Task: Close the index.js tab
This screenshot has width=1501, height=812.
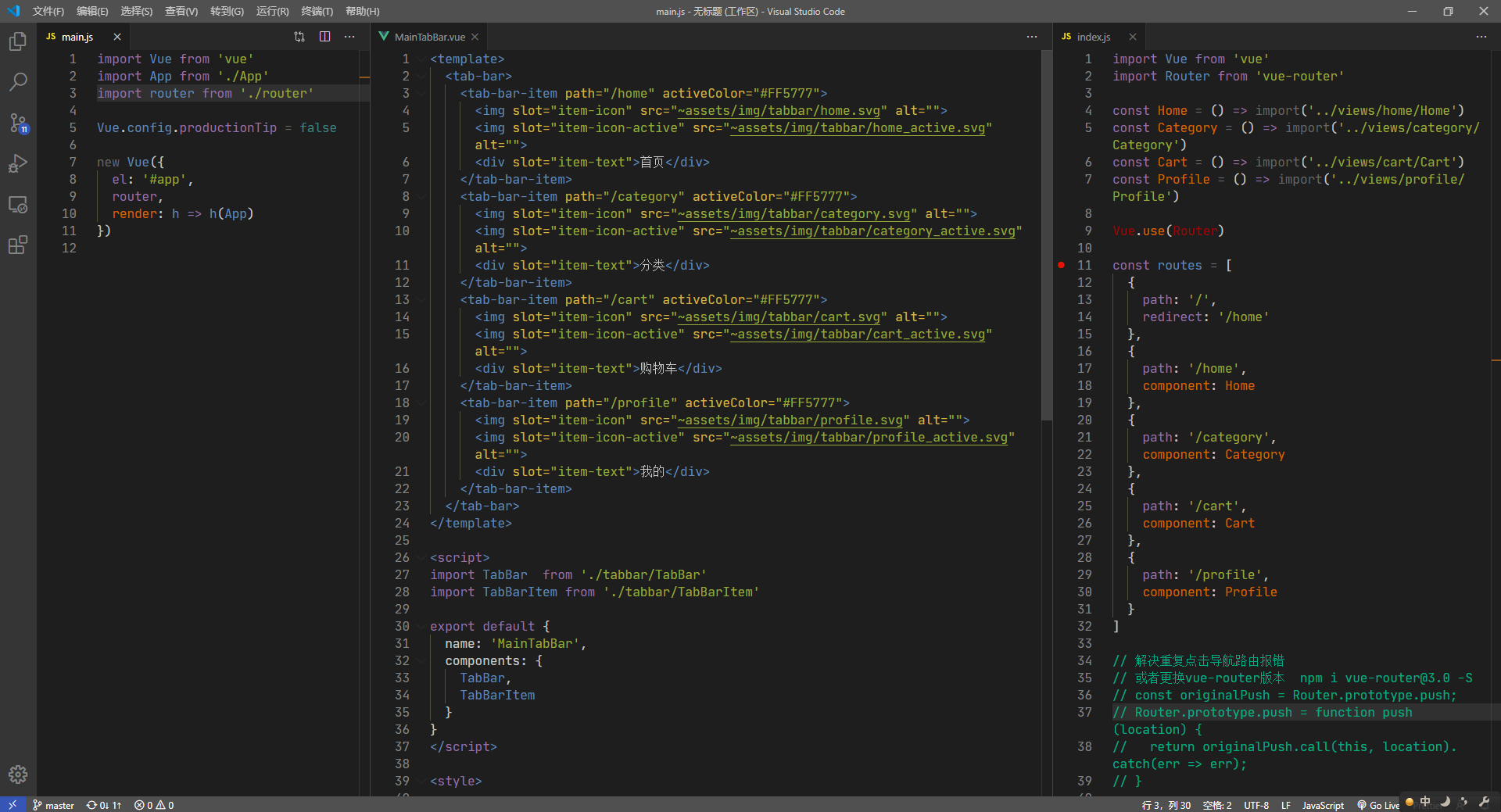Action: pos(1133,37)
